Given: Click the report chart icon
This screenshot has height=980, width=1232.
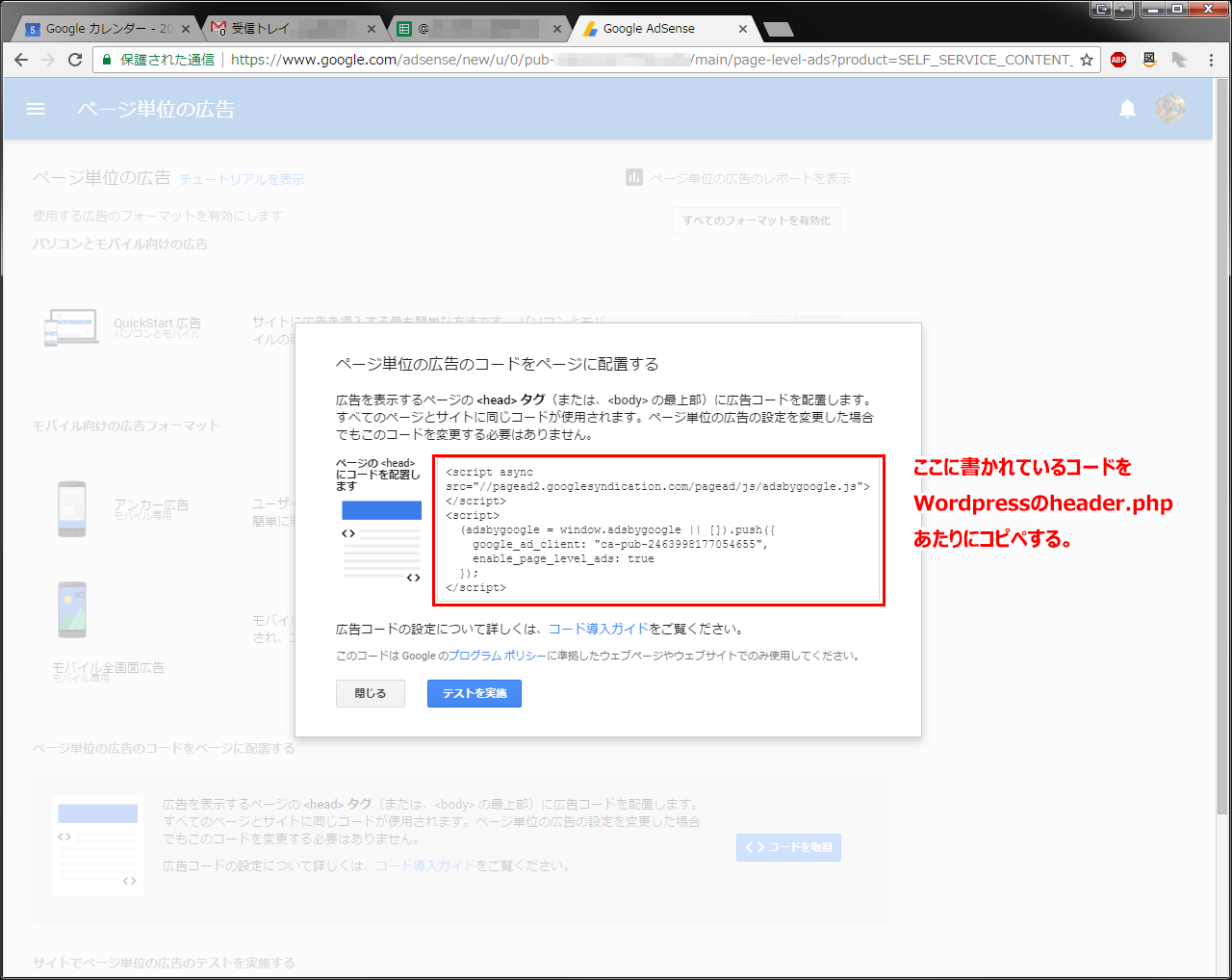Looking at the screenshot, I should click(634, 178).
